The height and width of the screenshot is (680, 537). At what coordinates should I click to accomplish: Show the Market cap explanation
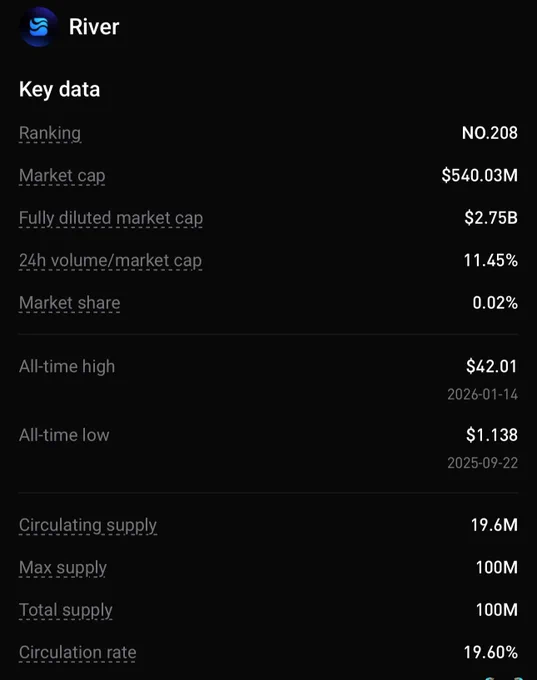62,176
